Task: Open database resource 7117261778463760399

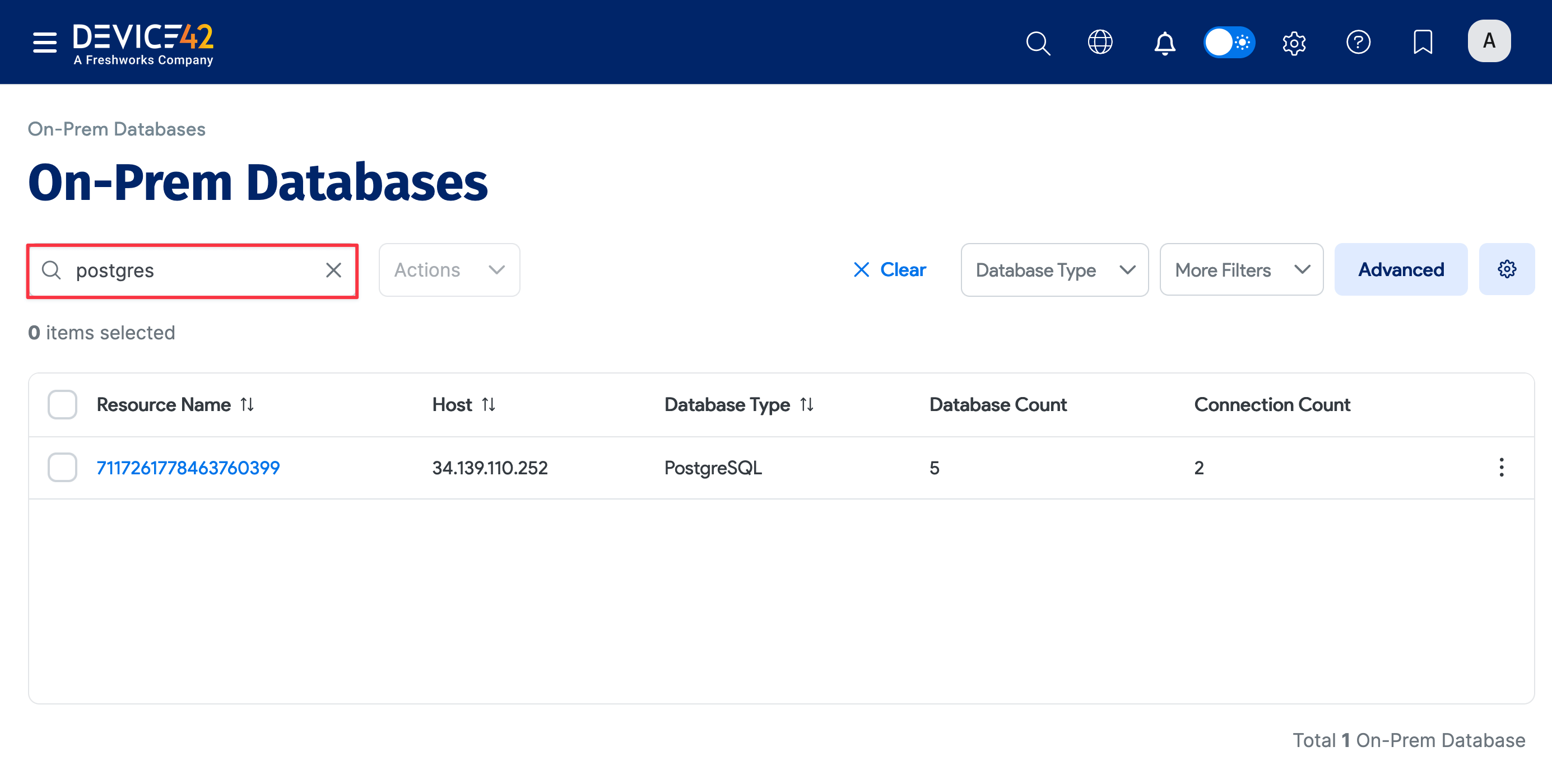Action: point(187,466)
